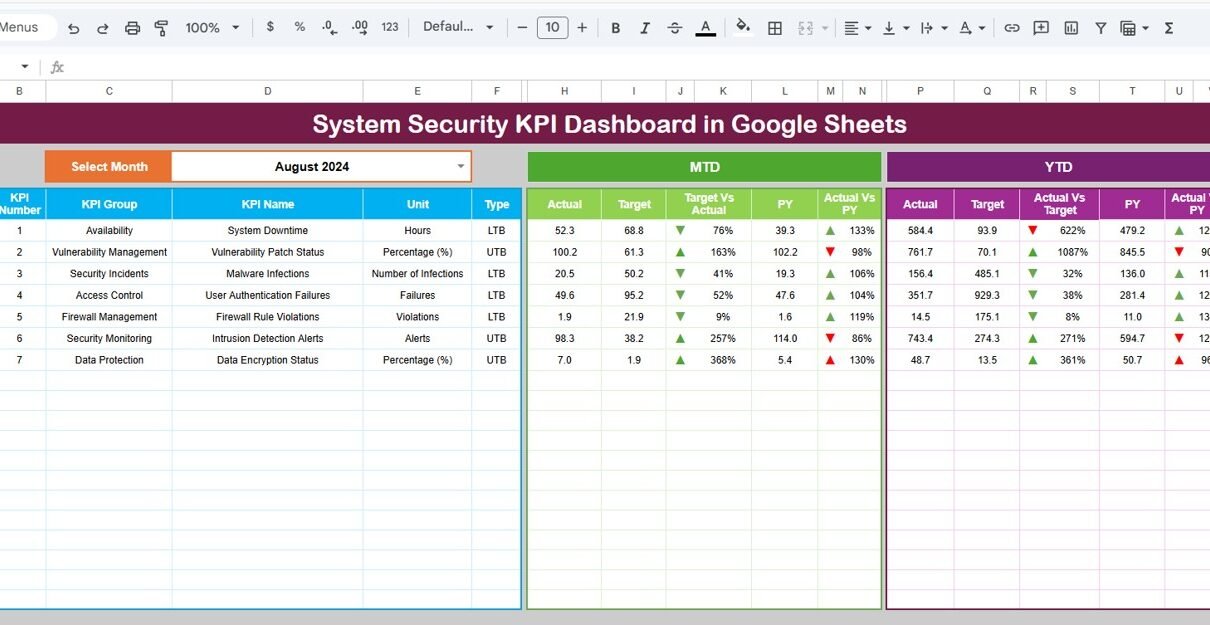Toggle bold formatting
The width and height of the screenshot is (1210, 625).
pos(616,28)
